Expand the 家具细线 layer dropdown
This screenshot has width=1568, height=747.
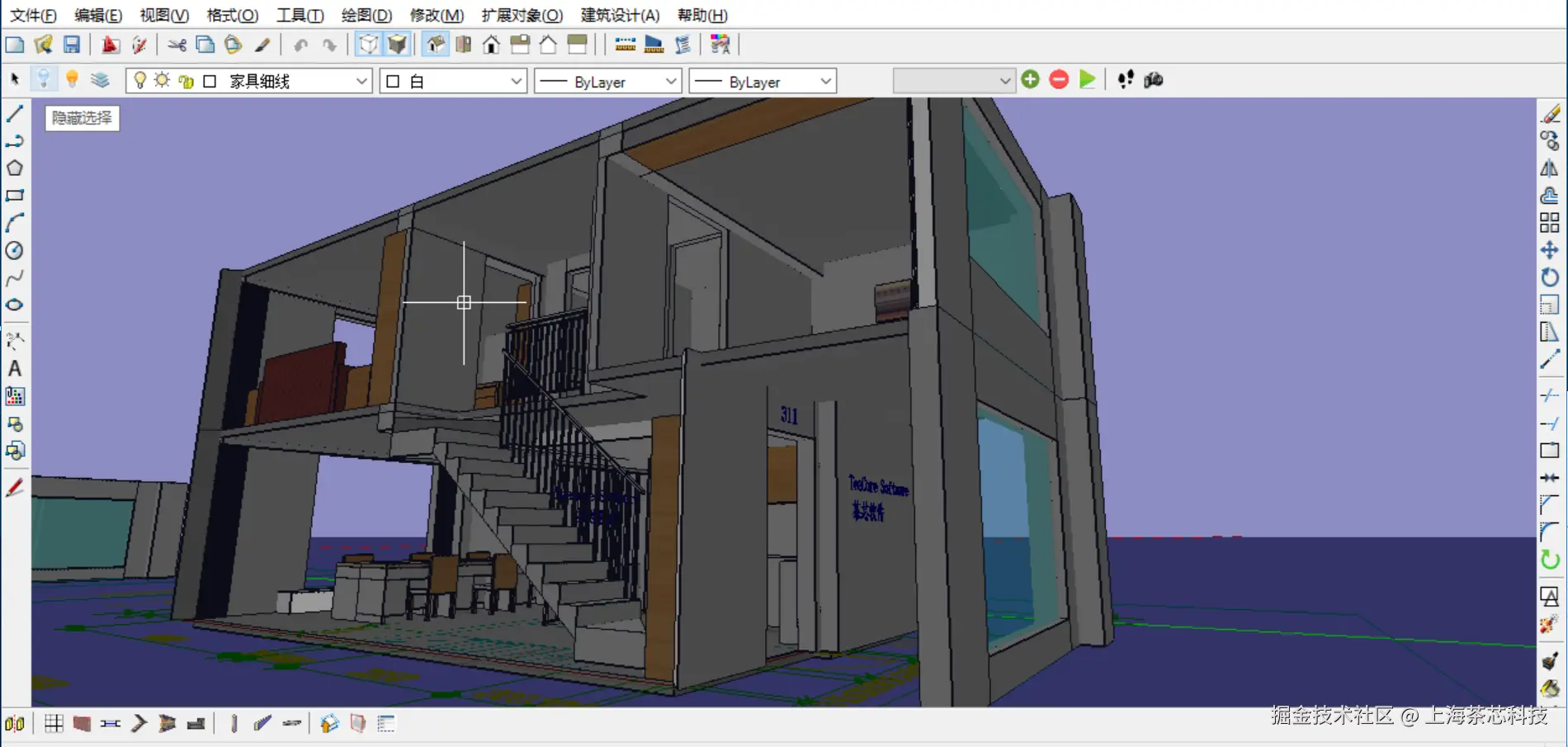point(361,81)
